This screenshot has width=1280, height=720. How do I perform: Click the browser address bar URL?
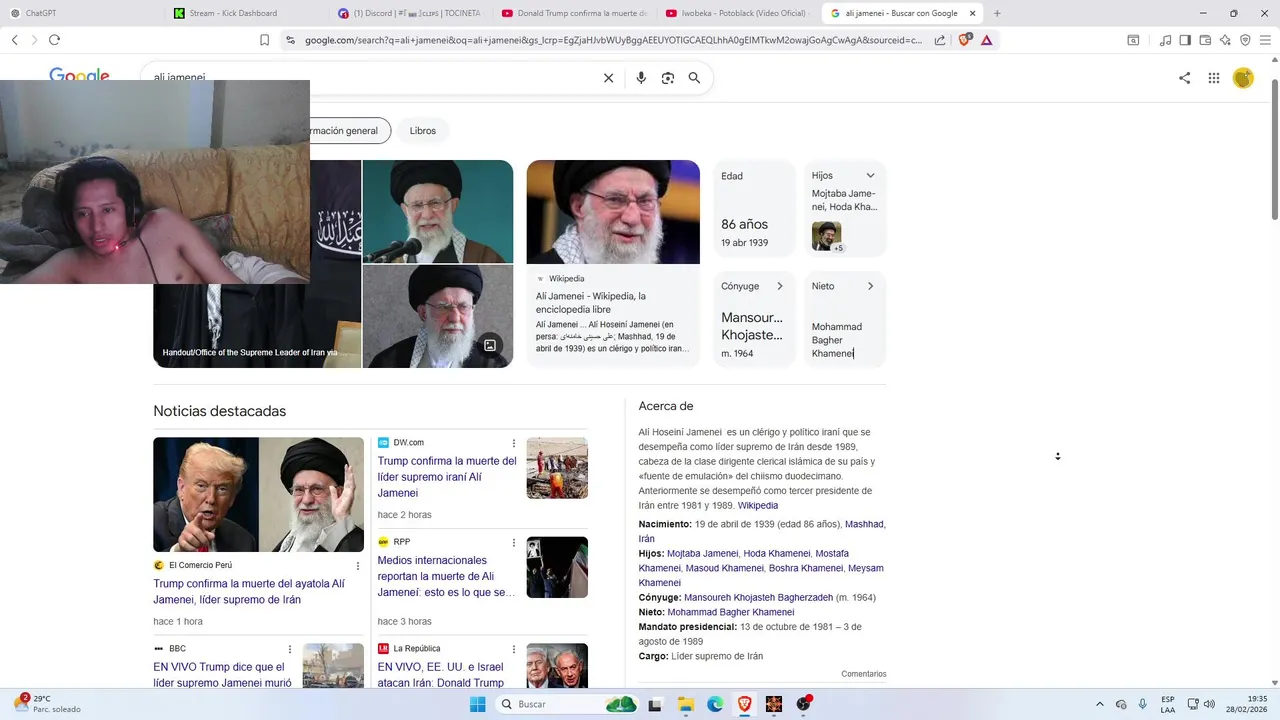pyautogui.click(x=613, y=40)
